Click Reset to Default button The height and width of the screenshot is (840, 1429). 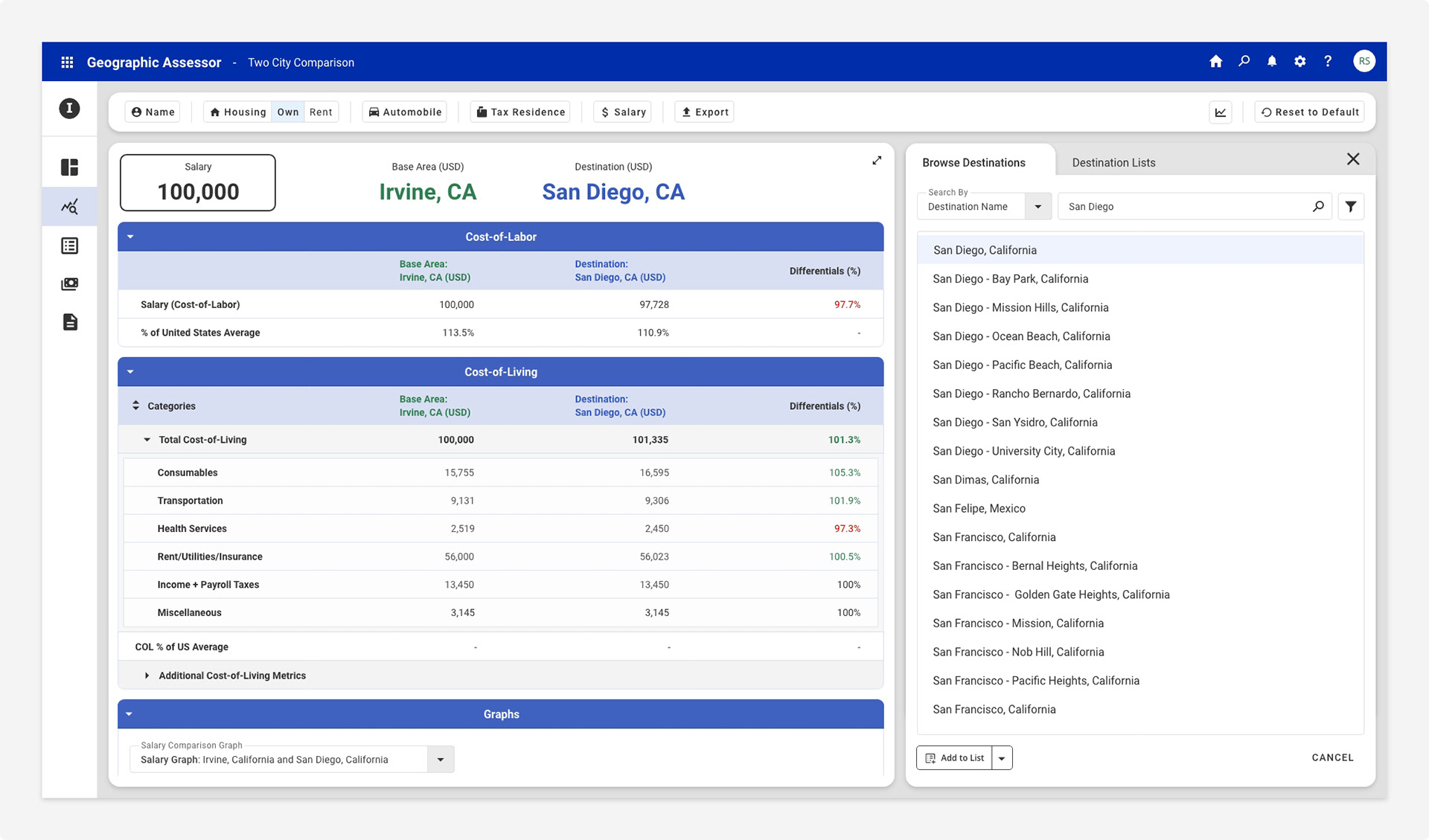[1309, 112]
